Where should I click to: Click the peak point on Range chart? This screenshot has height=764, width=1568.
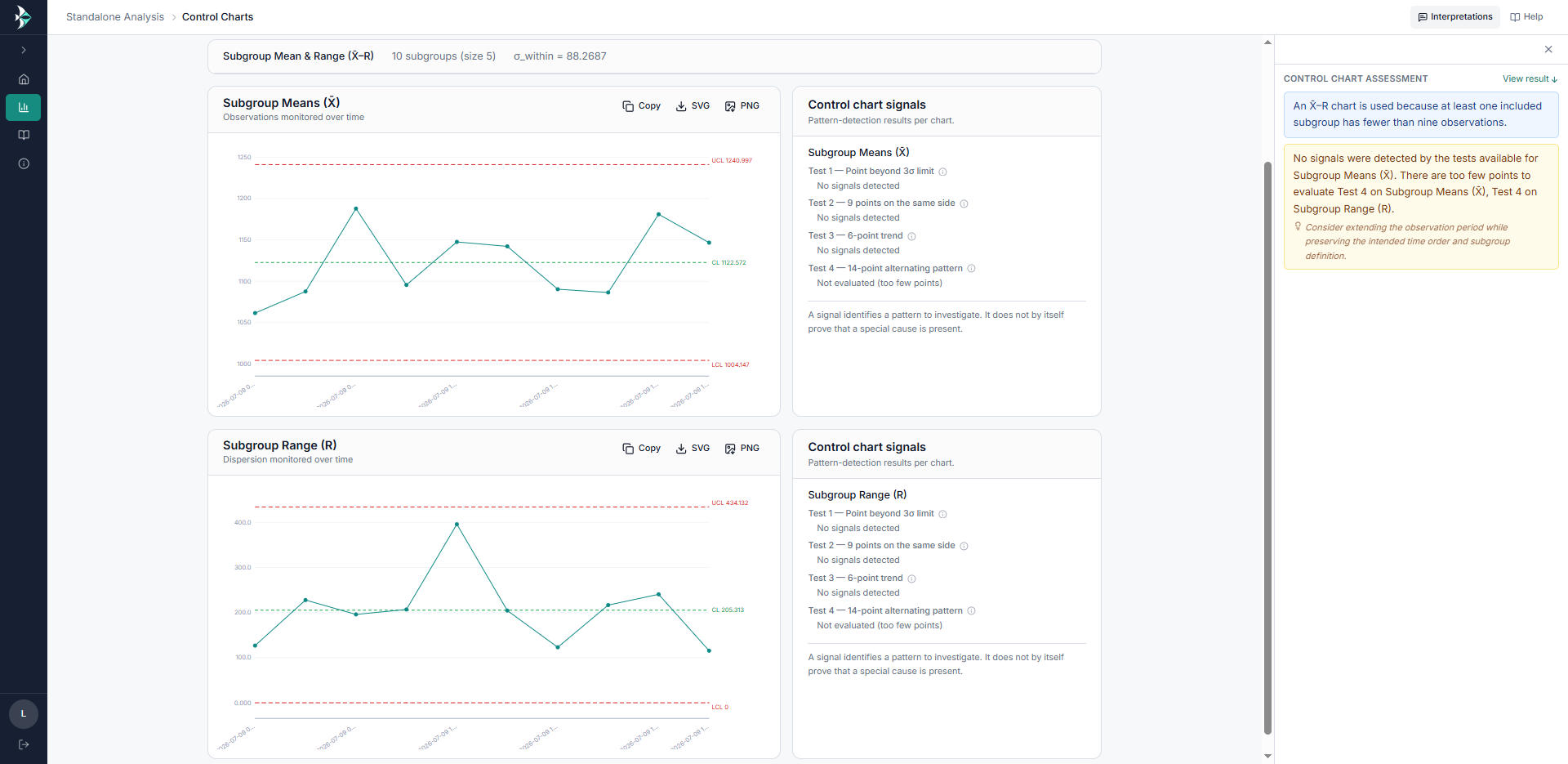(x=457, y=524)
